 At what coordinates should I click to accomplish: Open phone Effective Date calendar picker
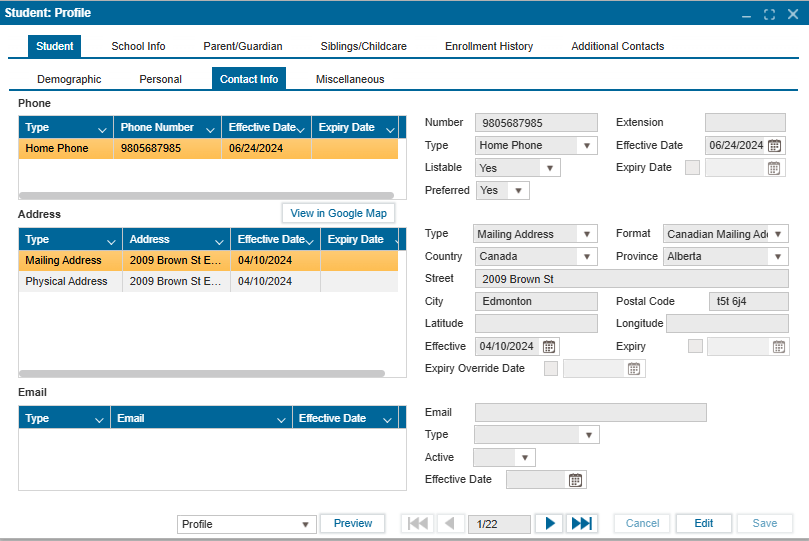(x=774, y=146)
